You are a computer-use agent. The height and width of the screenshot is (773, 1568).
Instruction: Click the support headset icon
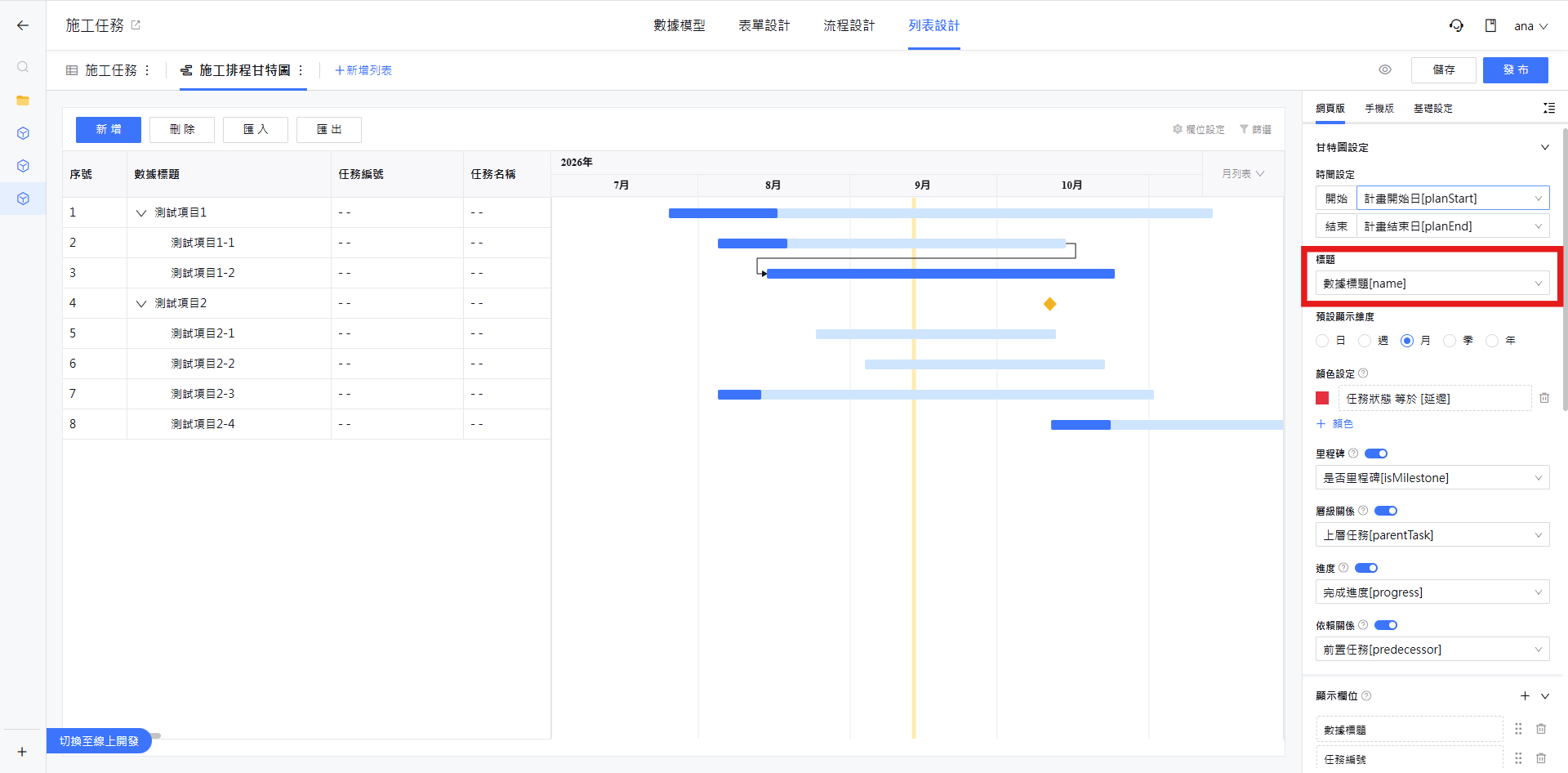[x=1456, y=25]
